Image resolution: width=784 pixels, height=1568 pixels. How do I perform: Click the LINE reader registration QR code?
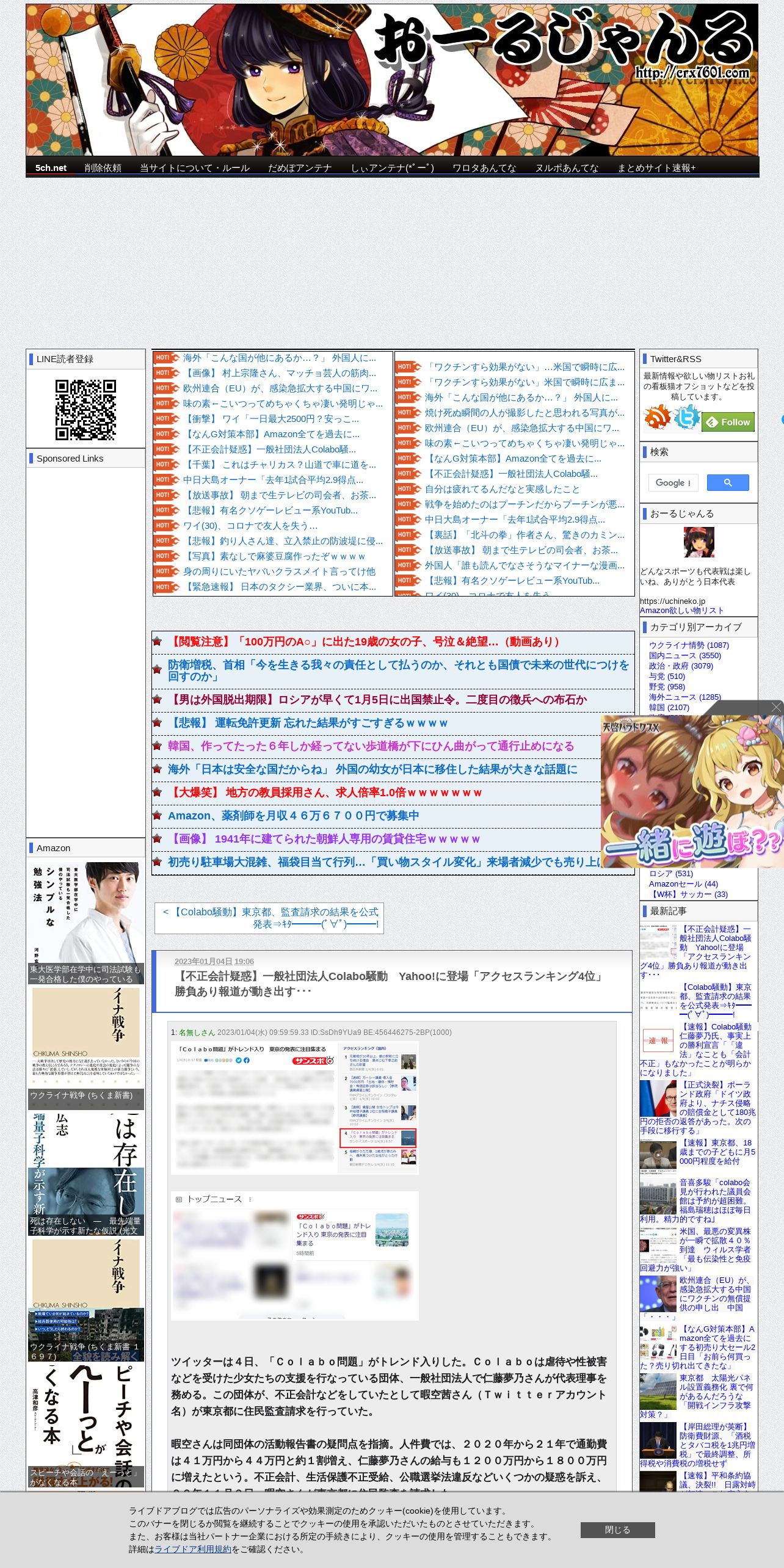85,410
